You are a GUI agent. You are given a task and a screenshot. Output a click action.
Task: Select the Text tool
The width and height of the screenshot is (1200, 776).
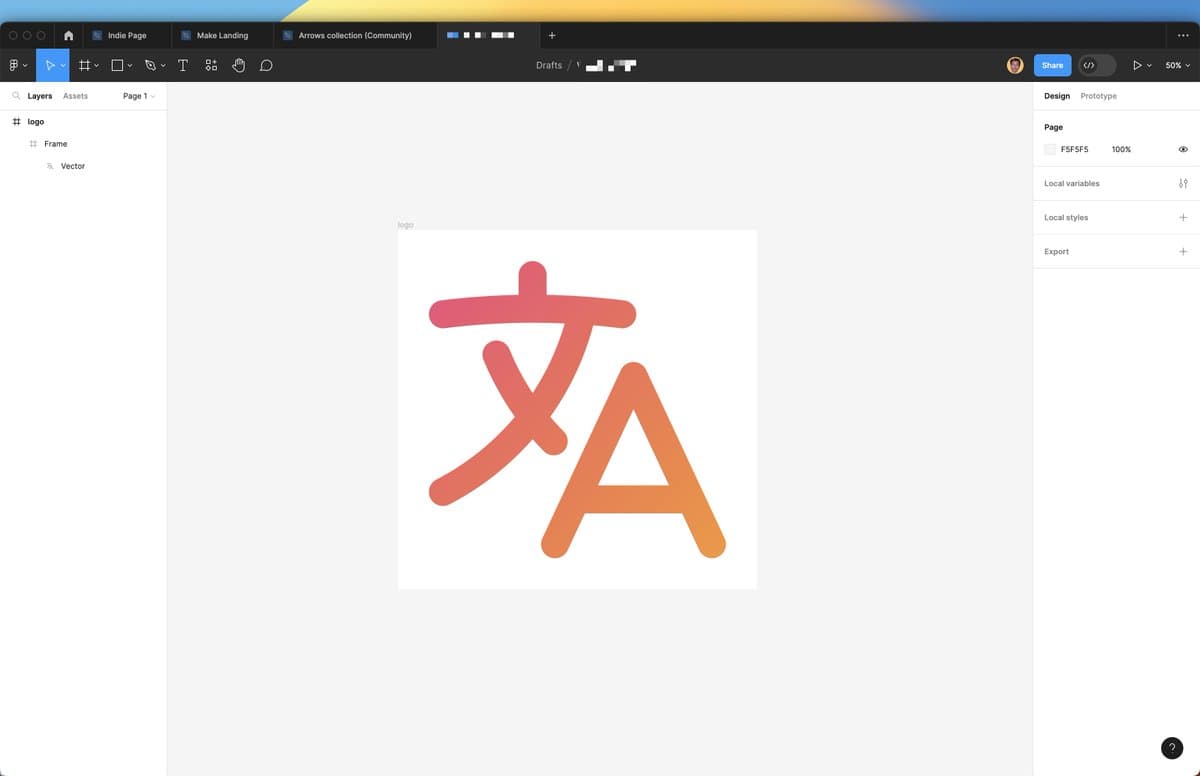pos(182,65)
